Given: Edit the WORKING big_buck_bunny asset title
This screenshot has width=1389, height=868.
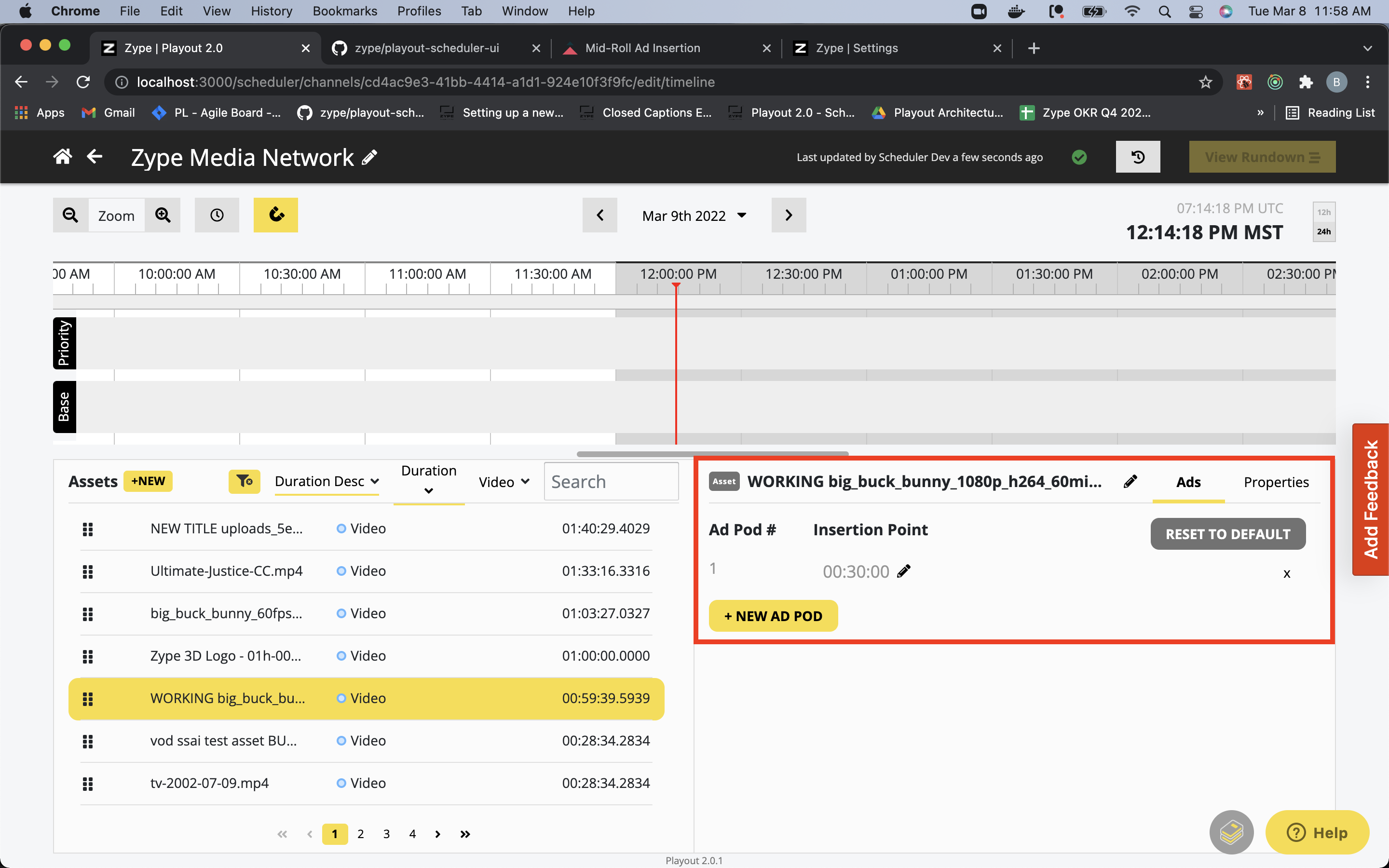Looking at the screenshot, I should 1130,481.
